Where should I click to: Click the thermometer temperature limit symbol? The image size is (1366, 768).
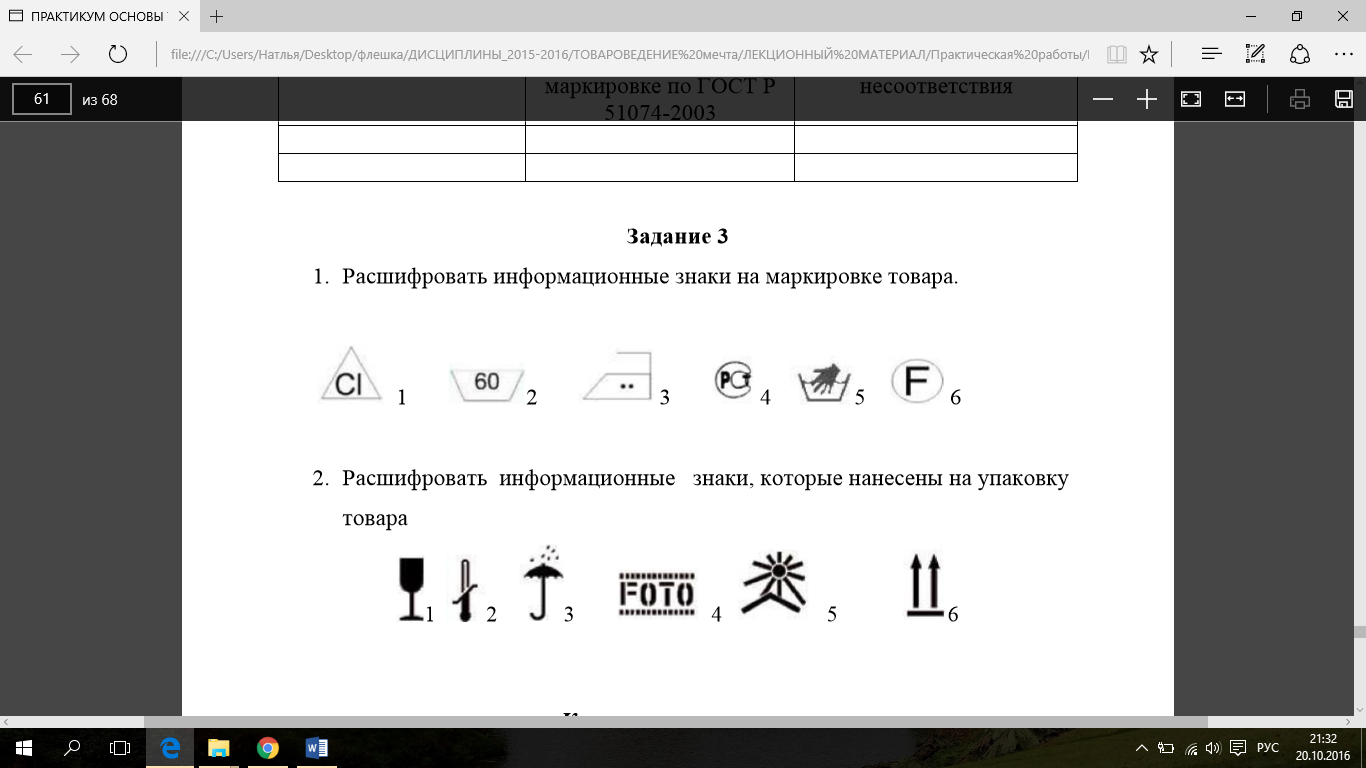[x=465, y=590]
